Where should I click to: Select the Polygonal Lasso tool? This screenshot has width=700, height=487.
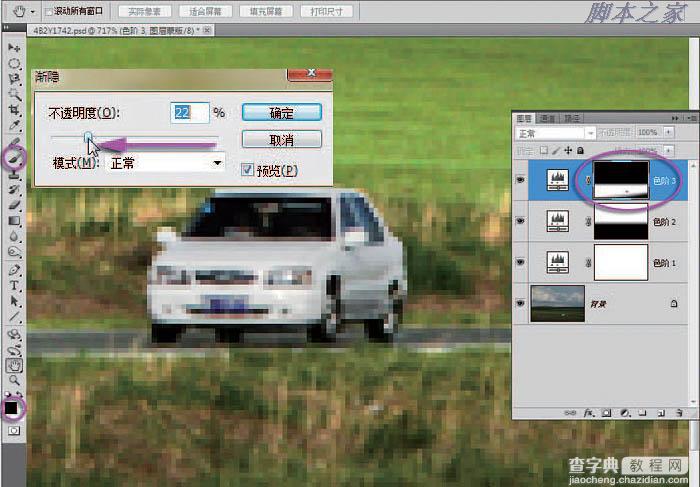[x=14, y=79]
